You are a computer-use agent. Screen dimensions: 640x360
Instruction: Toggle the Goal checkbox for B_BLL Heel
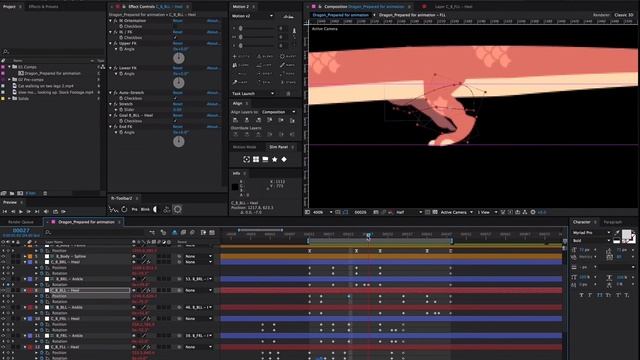pos(176,121)
